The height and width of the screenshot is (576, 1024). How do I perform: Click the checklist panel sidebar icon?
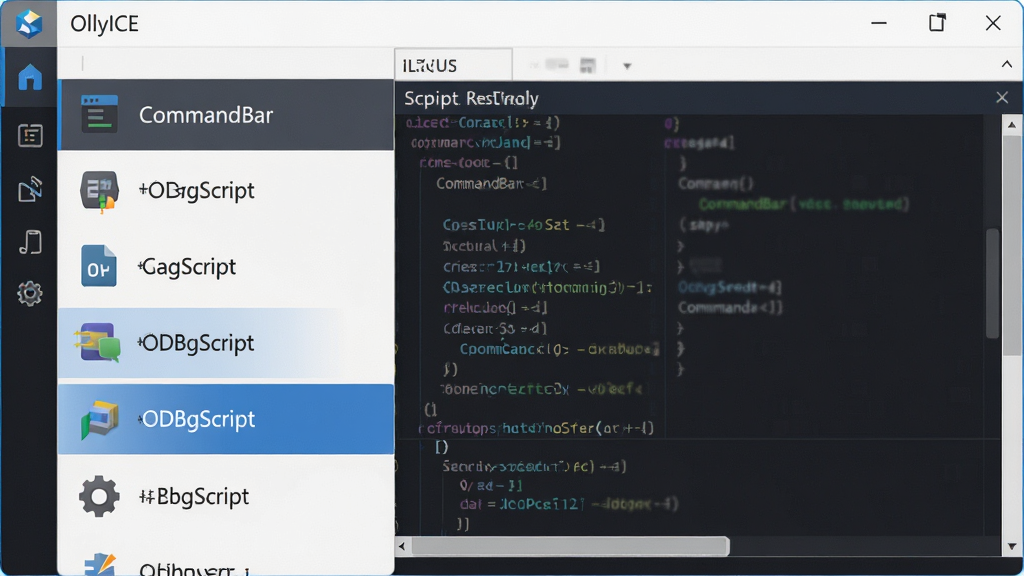30,135
